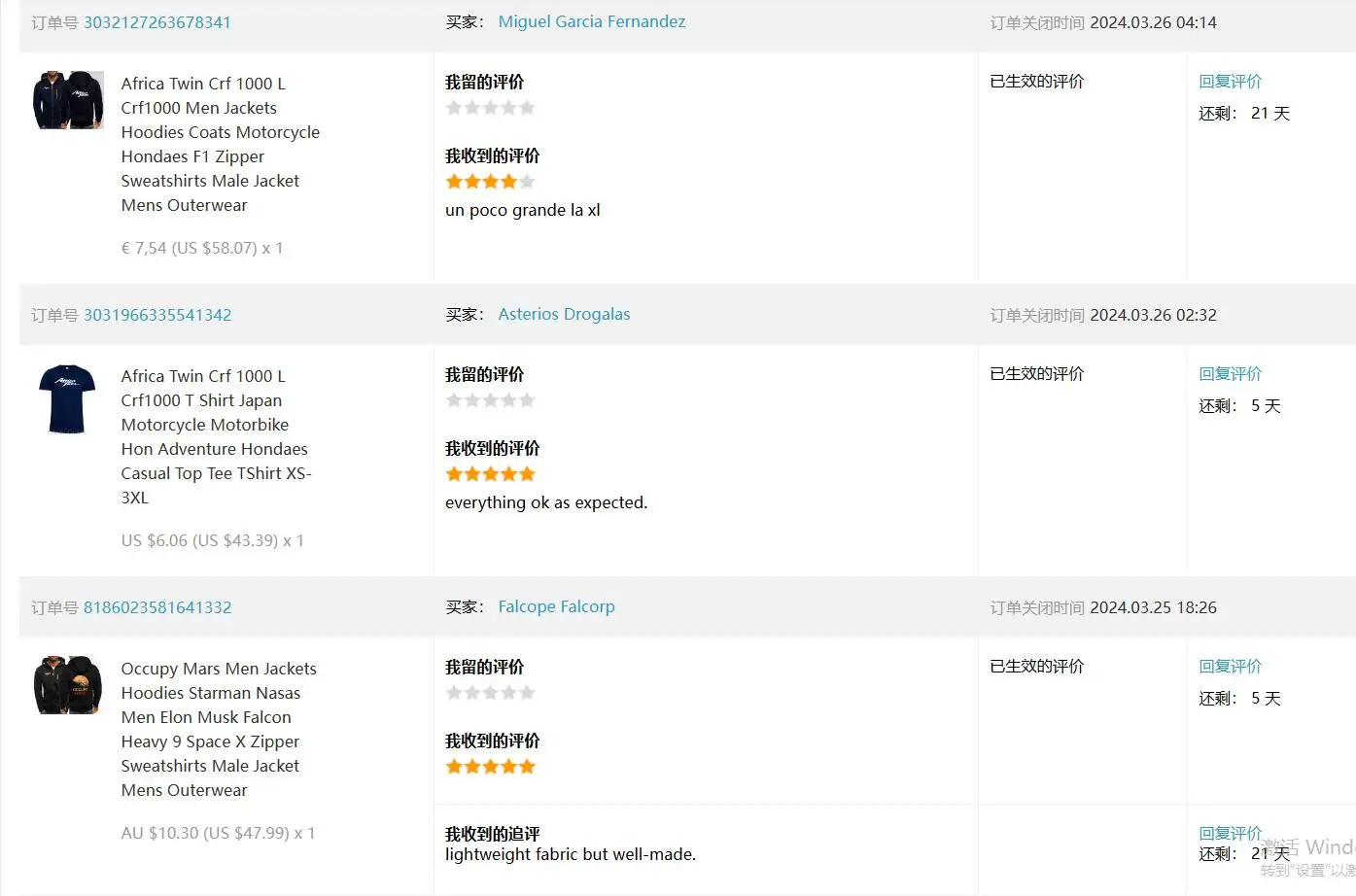View buyer Miguel Garcia Fernandez profile
This screenshot has height=896, width=1356.
tap(591, 21)
